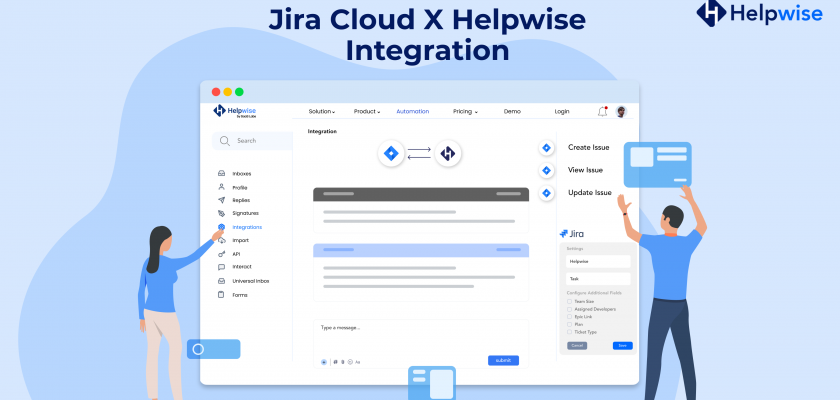Click the Jira icon beside Update Issue
Viewport: 840px width, 400px height.
click(546, 193)
